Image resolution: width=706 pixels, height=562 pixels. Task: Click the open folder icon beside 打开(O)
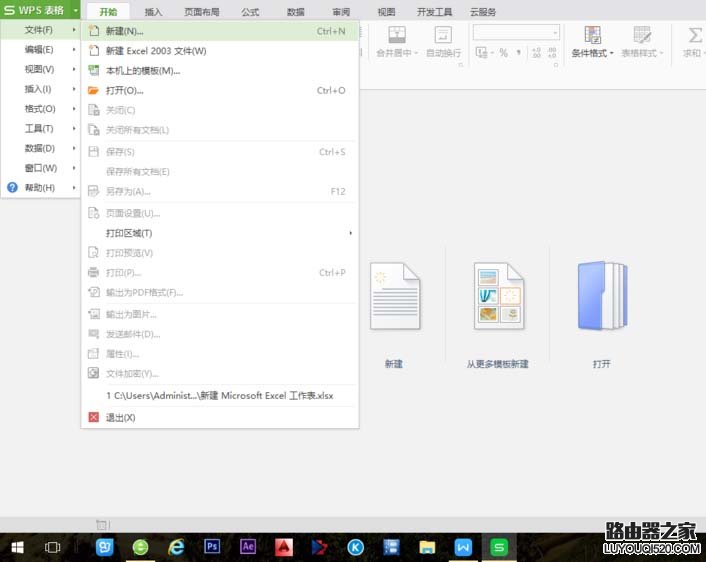tap(93, 91)
